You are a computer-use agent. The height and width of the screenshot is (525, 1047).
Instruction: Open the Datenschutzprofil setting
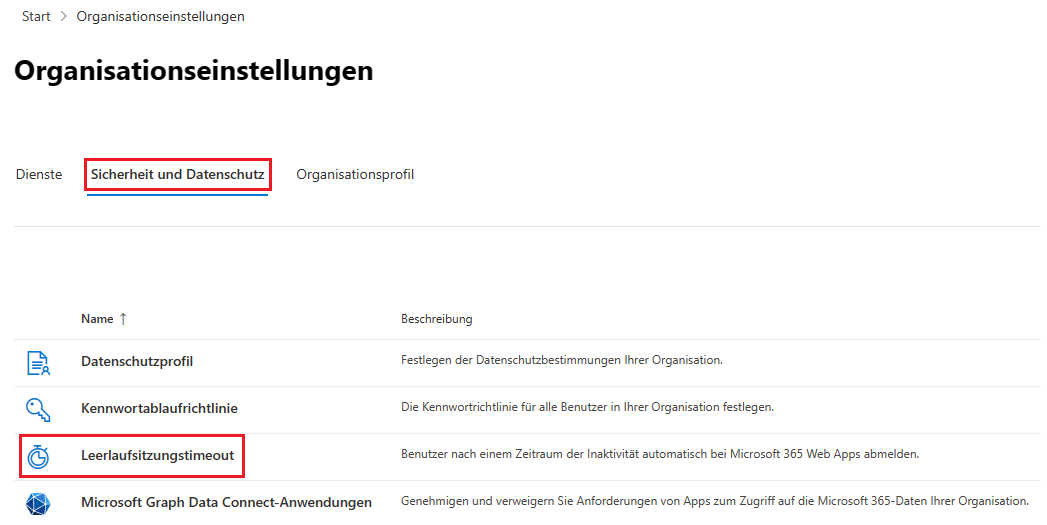tap(137, 361)
